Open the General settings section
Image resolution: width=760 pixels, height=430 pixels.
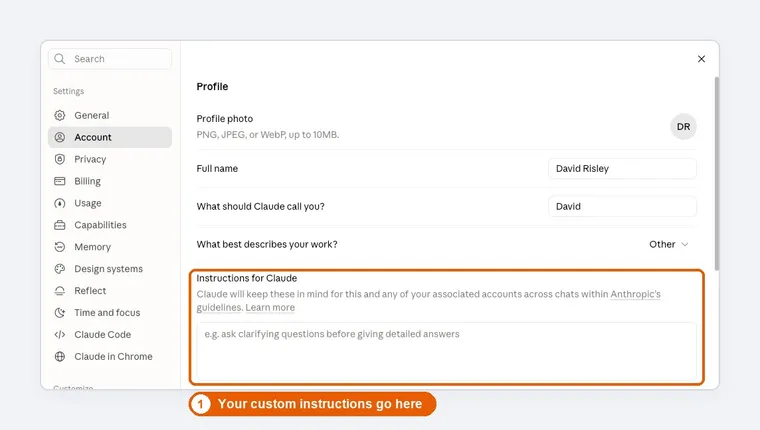(x=110, y=115)
